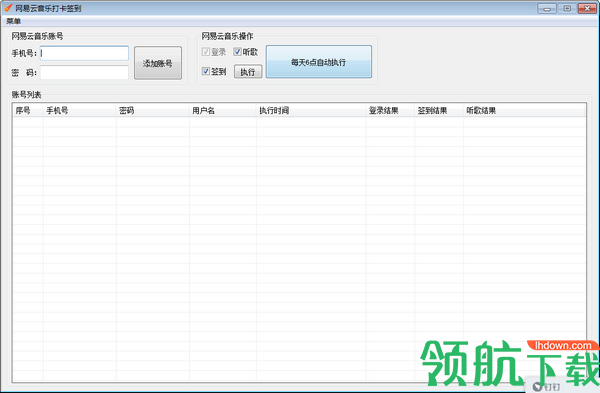Click the 每天6点自动执行 button

pyautogui.click(x=318, y=62)
